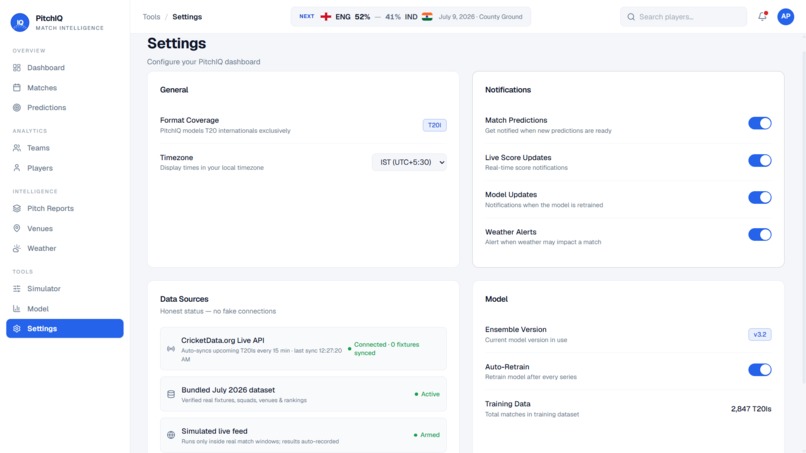This screenshot has width=806, height=453.
Task: Click the Teams people icon
Action: point(17,148)
